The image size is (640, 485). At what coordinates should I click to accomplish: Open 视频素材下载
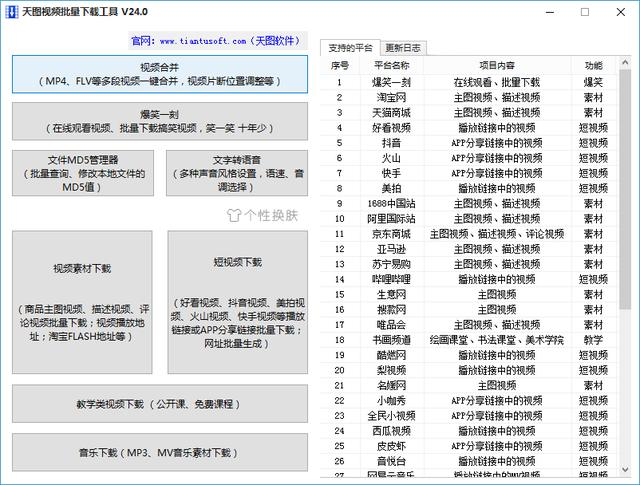[x=82, y=302]
